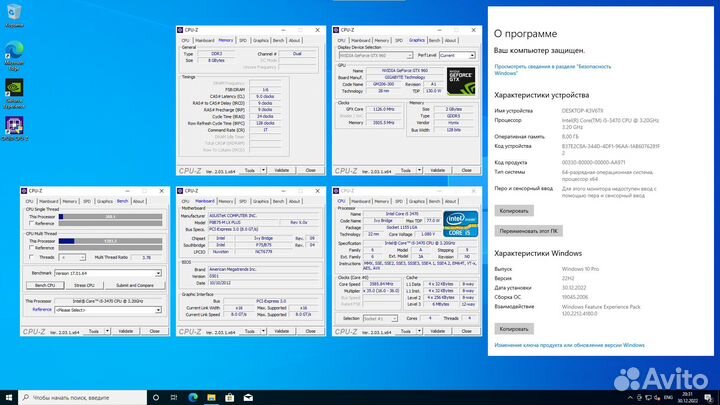Click the network icon in system tray
Screen dimensions: 720x405
[648, 398]
